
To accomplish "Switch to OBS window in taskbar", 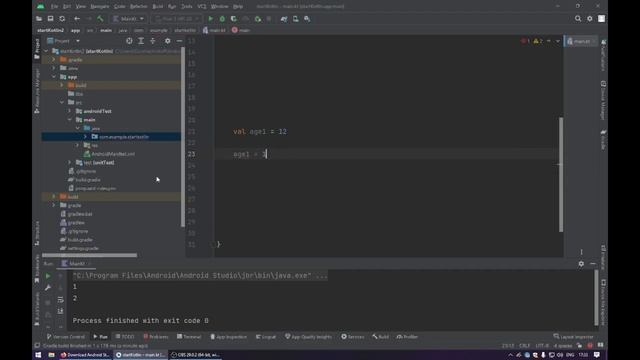I will tap(195, 355).
